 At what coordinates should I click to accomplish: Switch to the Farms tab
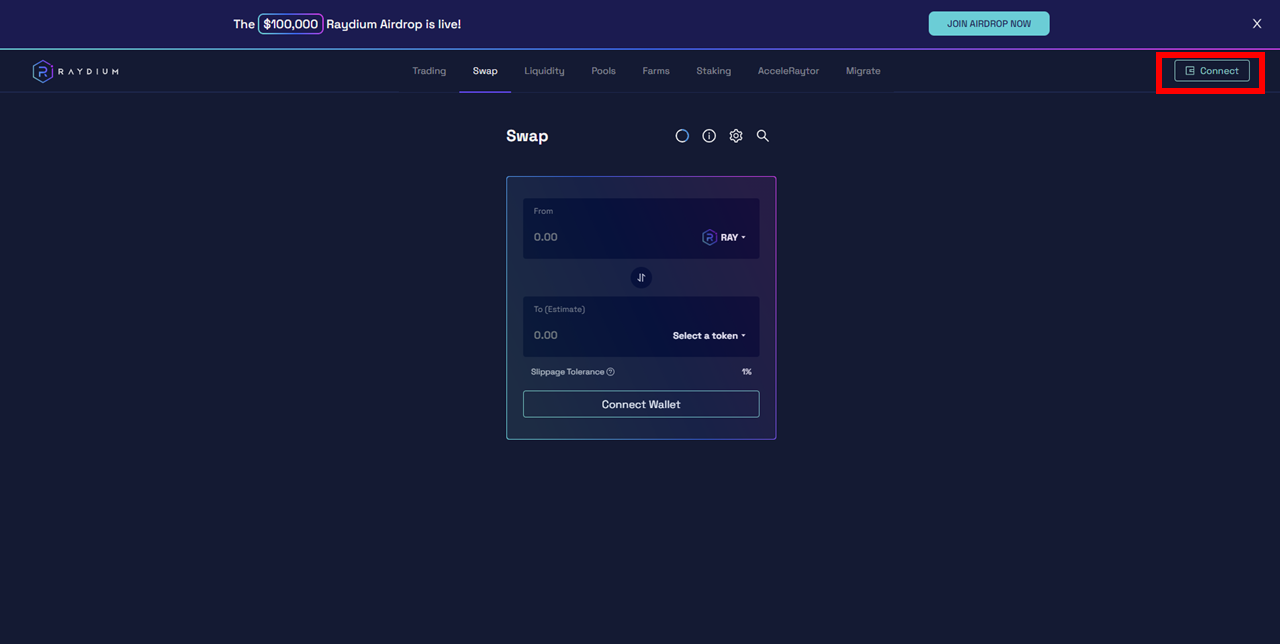pos(656,71)
